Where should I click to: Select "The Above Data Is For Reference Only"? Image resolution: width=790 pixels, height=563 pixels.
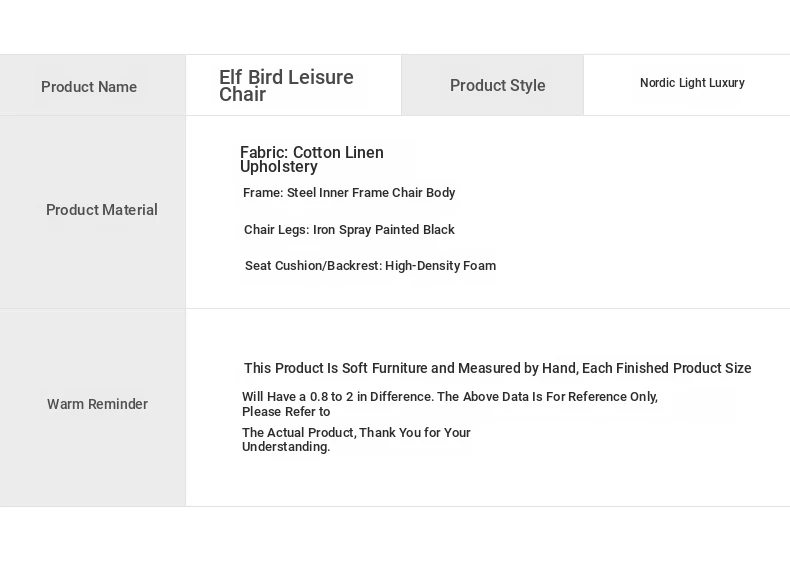pyautogui.click(x=548, y=396)
